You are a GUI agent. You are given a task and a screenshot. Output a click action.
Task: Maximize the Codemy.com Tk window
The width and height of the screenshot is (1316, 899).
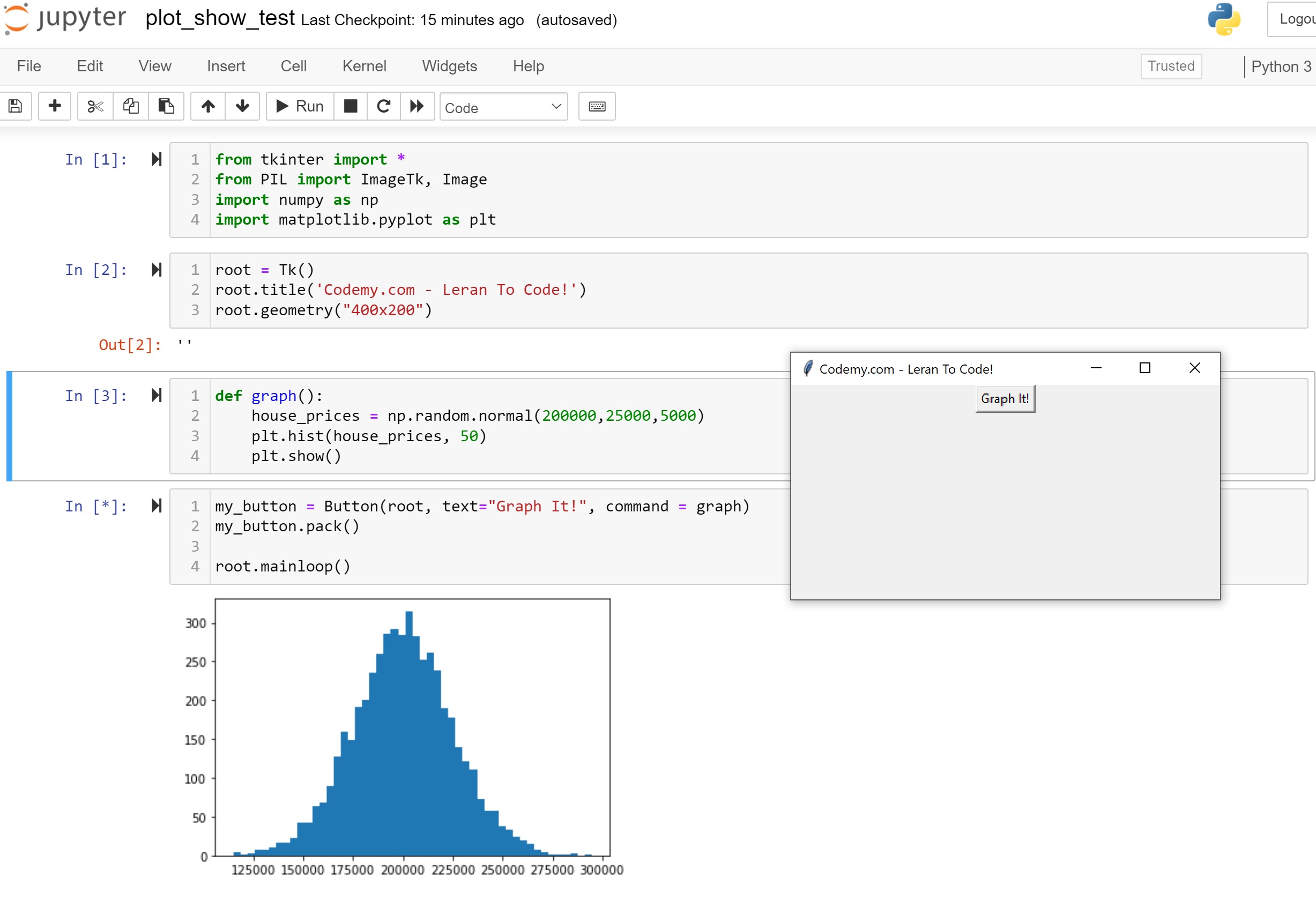tap(1144, 368)
